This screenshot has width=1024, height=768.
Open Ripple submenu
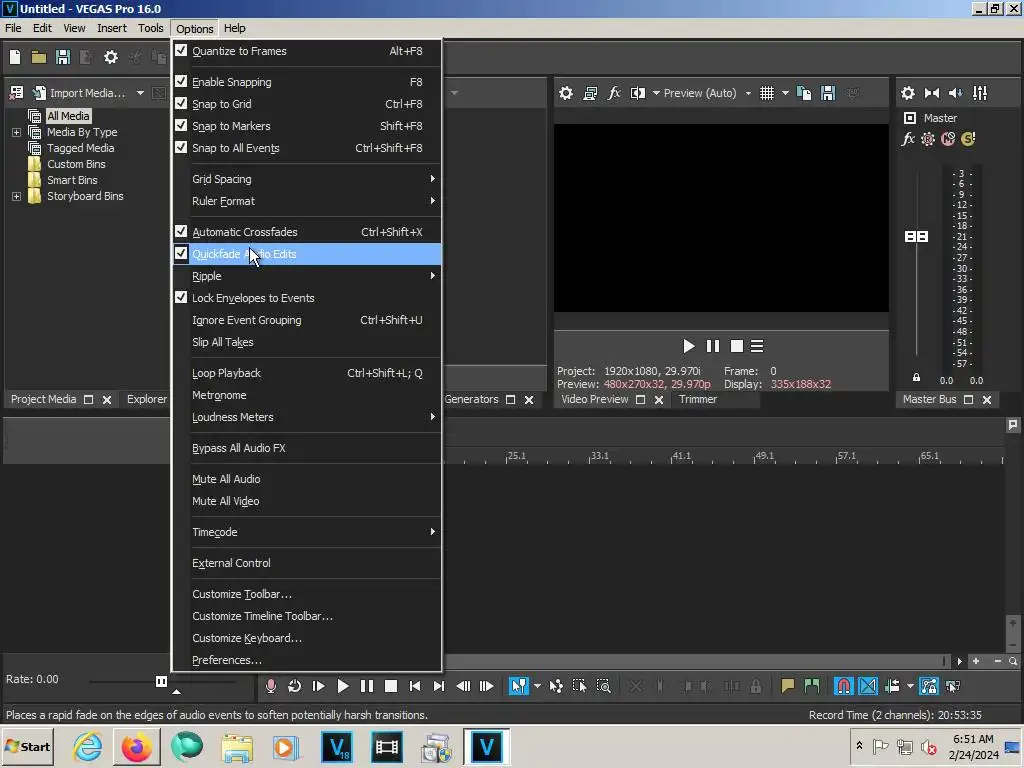coord(306,276)
